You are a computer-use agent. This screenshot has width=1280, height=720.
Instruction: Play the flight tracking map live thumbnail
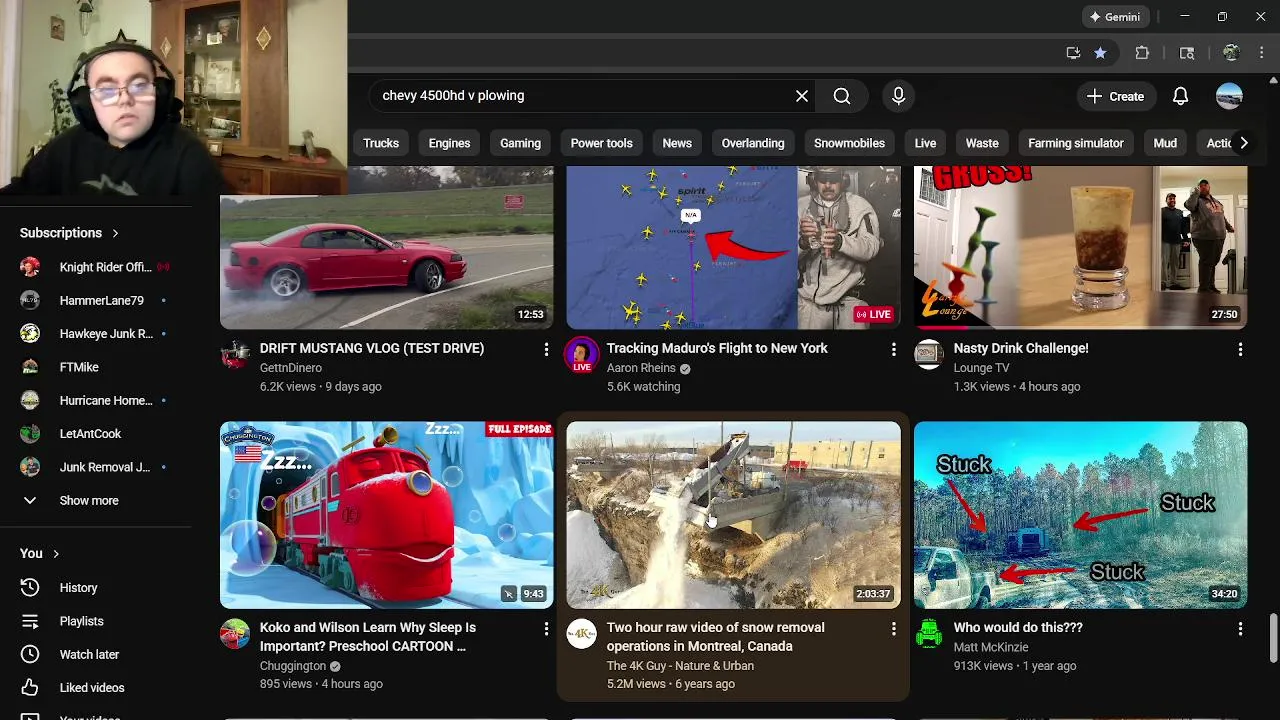733,247
